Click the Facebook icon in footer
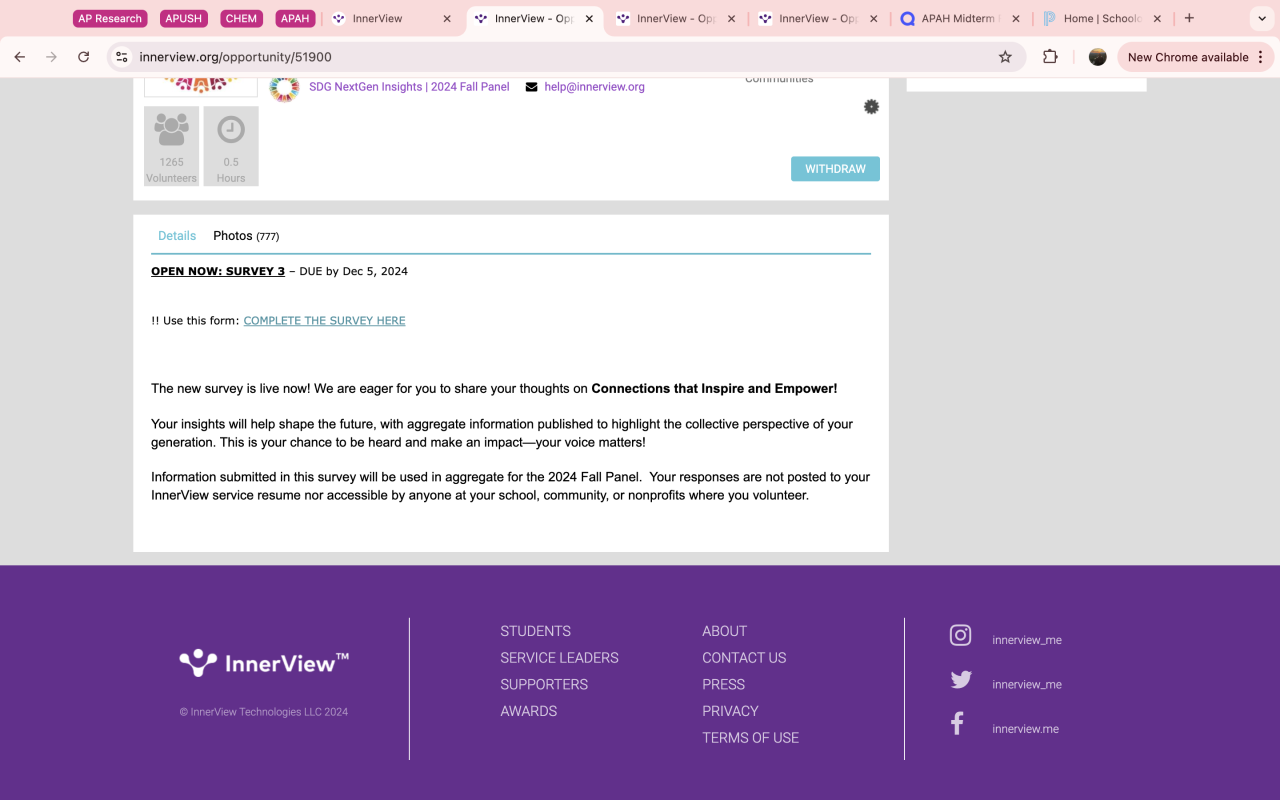1280x800 pixels. click(x=957, y=724)
